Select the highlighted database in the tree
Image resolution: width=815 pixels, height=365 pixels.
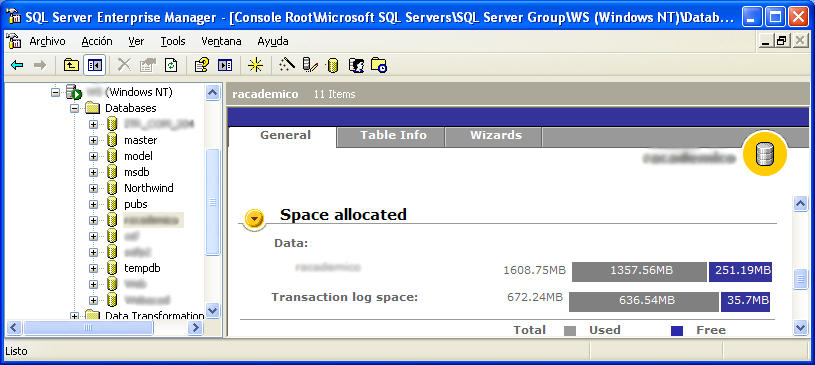pyautogui.click(x=152, y=220)
